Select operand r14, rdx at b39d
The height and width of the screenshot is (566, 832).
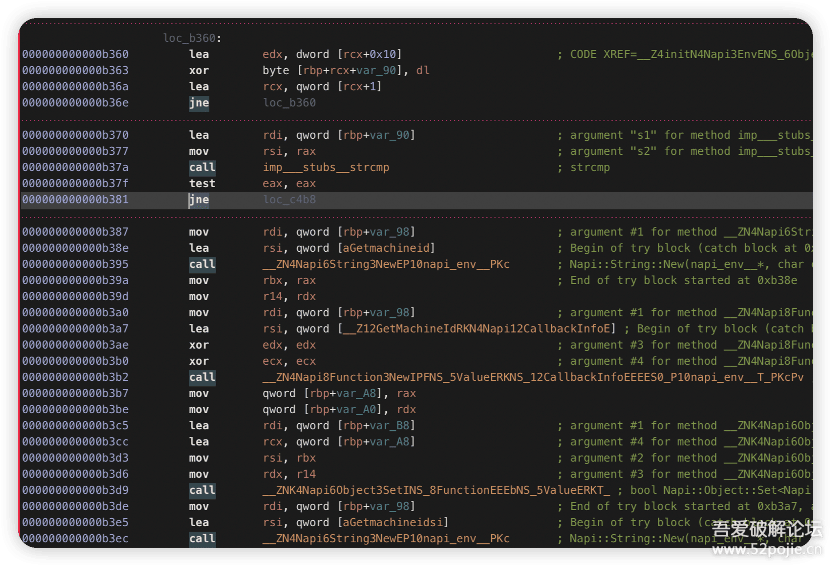click(289, 296)
